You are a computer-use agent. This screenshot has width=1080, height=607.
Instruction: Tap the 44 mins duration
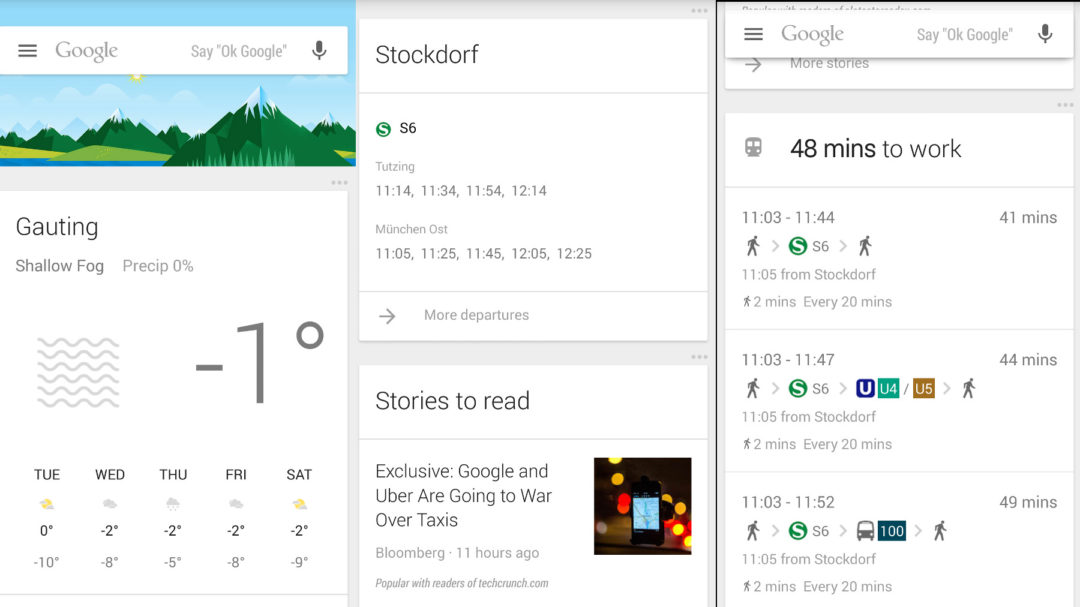(x=1028, y=360)
